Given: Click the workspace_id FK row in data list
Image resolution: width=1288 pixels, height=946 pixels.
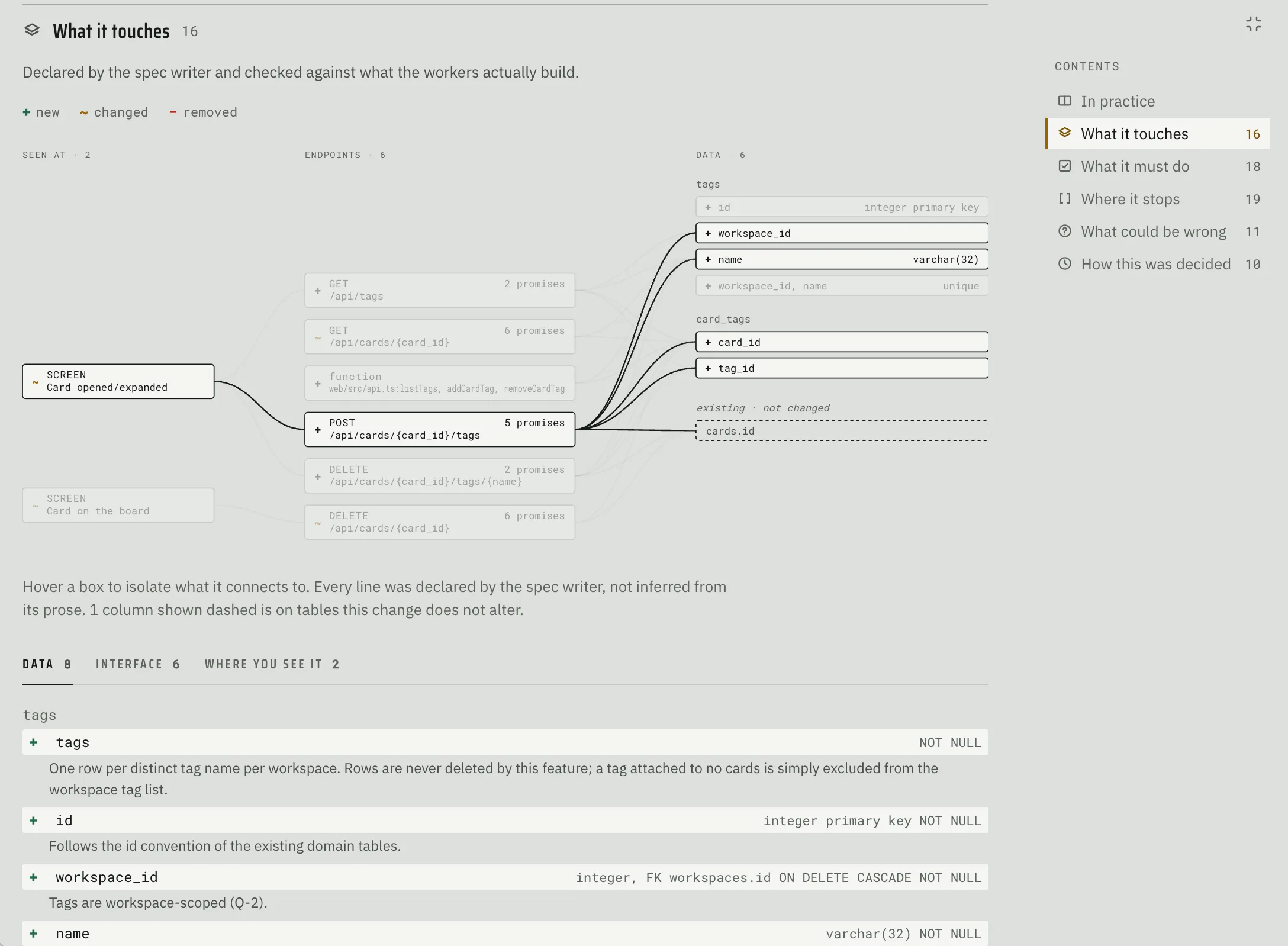Looking at the screenshot, I should click(x=505, y=877).
